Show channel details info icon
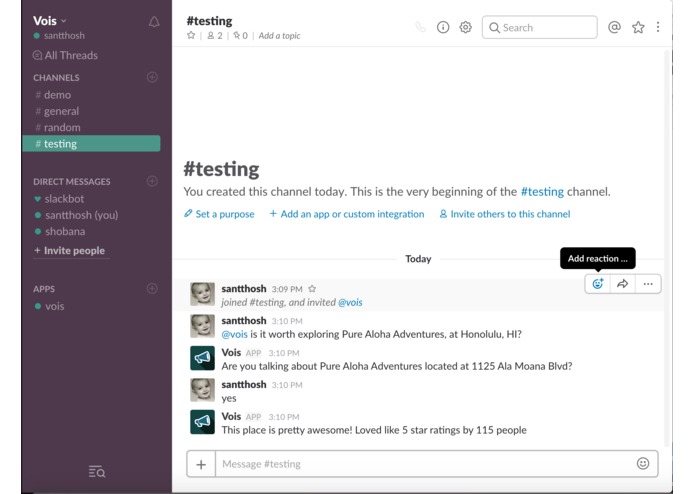The image size is (695, 494). click(x=443, y=27)
